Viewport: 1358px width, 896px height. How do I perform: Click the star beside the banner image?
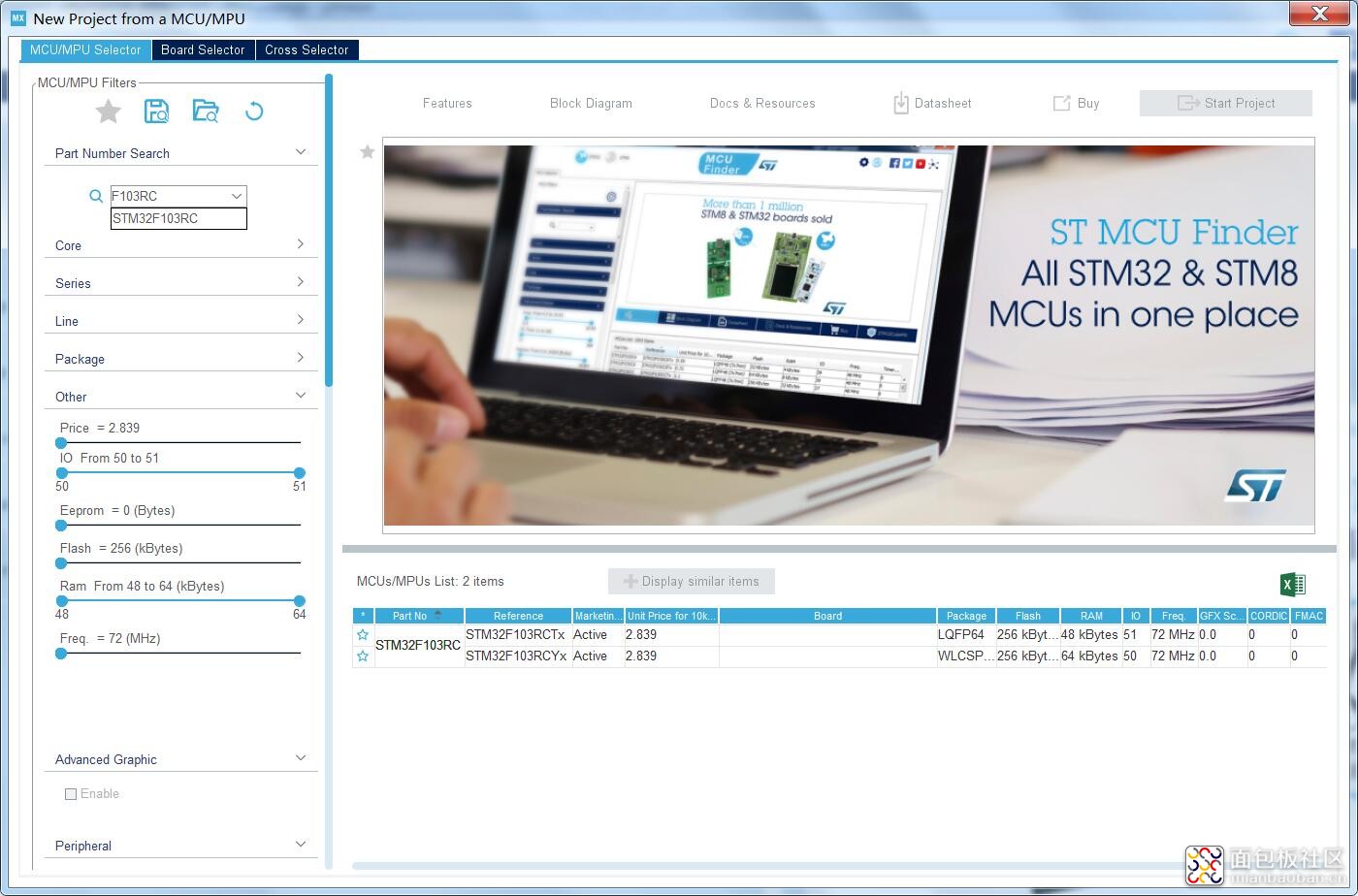[368, 151]
